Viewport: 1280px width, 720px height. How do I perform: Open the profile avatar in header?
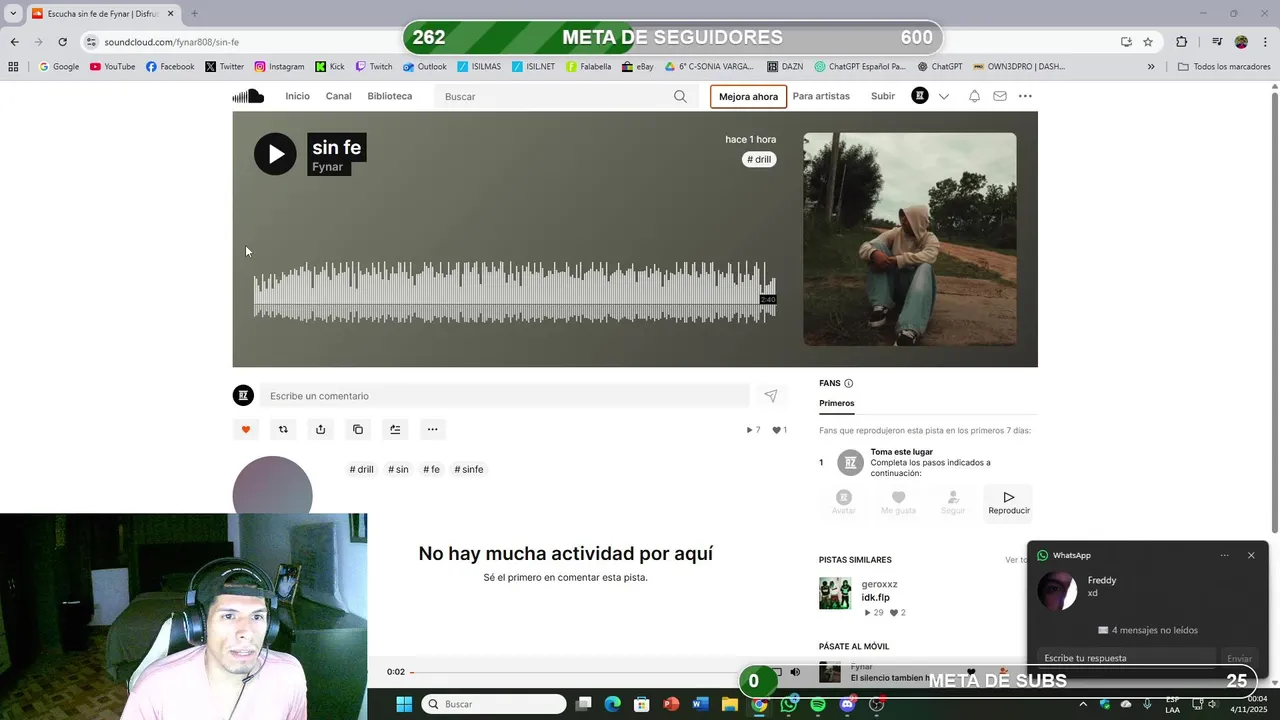tap(920, 96)
